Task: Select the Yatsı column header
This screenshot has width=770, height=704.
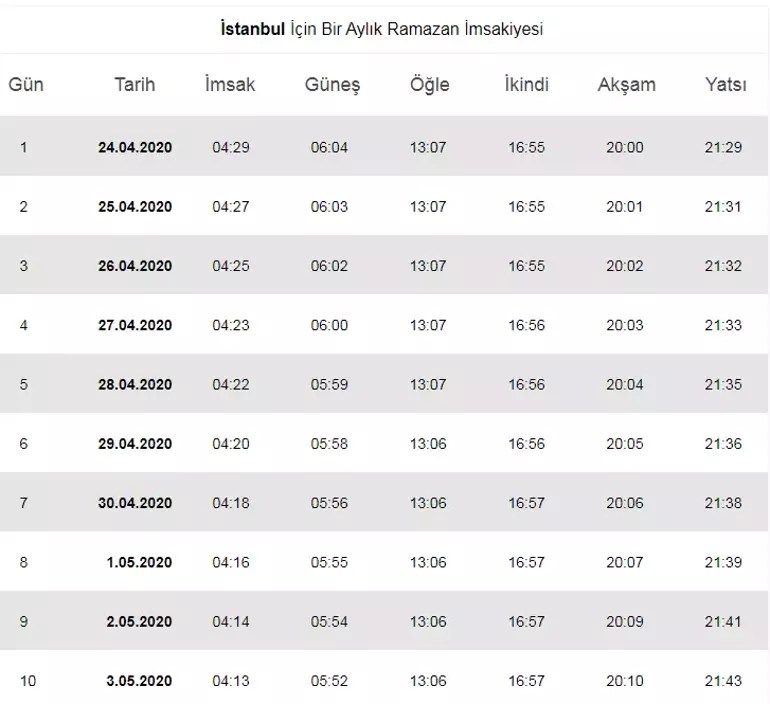Action: coord(725,84)
